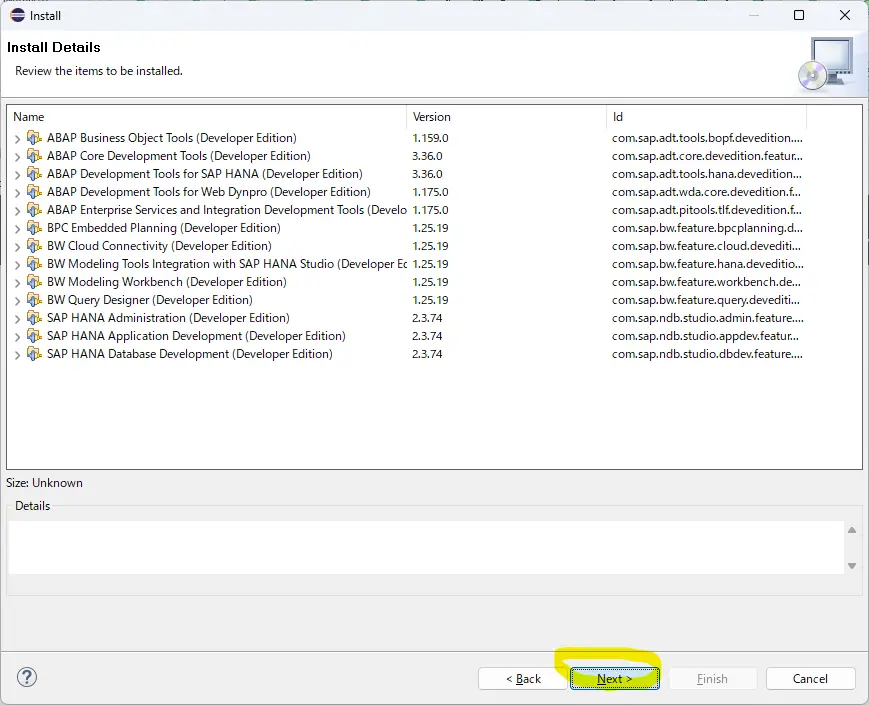This screenshot has width=869, height=705.
Task: Click the SAP HANA Database Development feature icon
Action: click(34, 354)
